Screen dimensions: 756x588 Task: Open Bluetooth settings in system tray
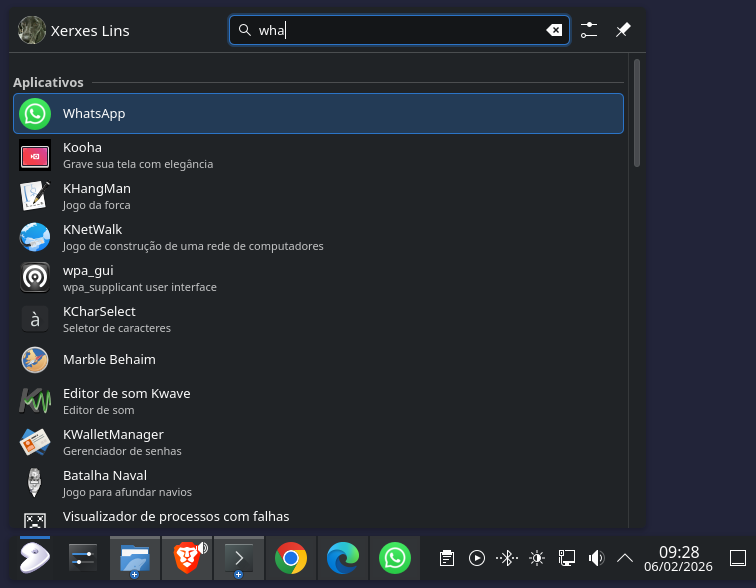(507, 558)
